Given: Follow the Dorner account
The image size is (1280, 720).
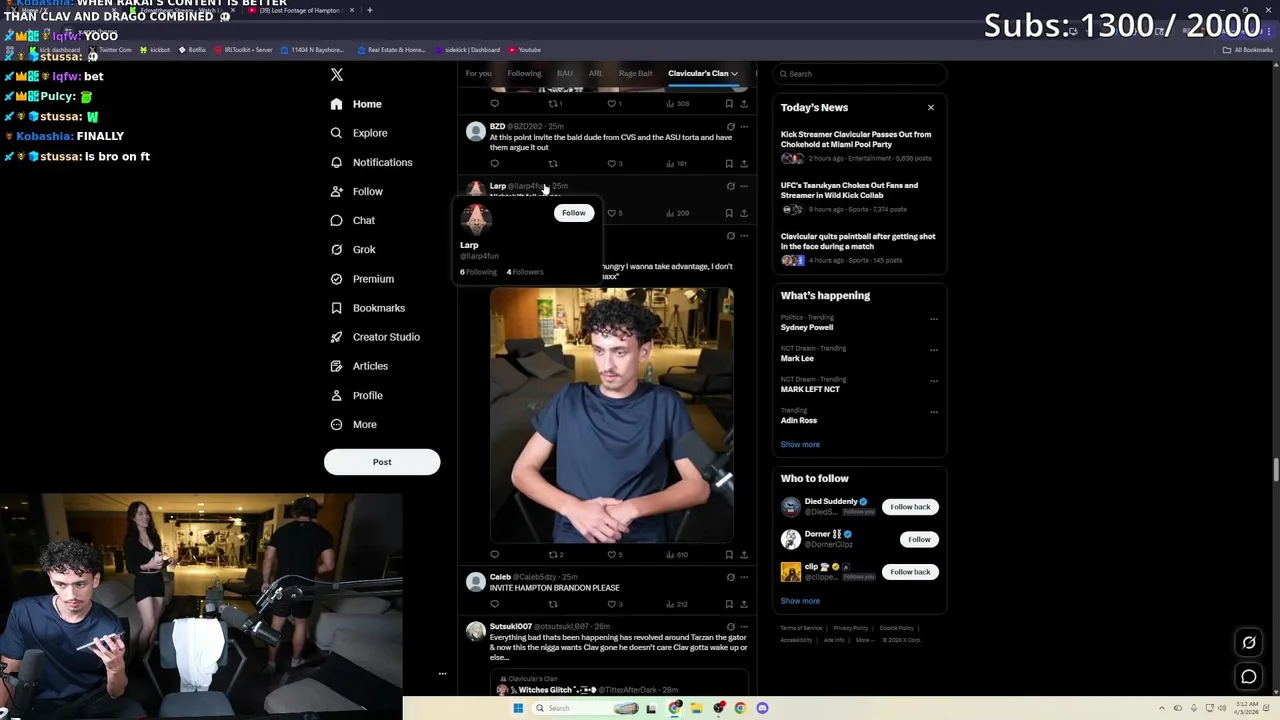Looking at the screenshot, I should point(919,540).
